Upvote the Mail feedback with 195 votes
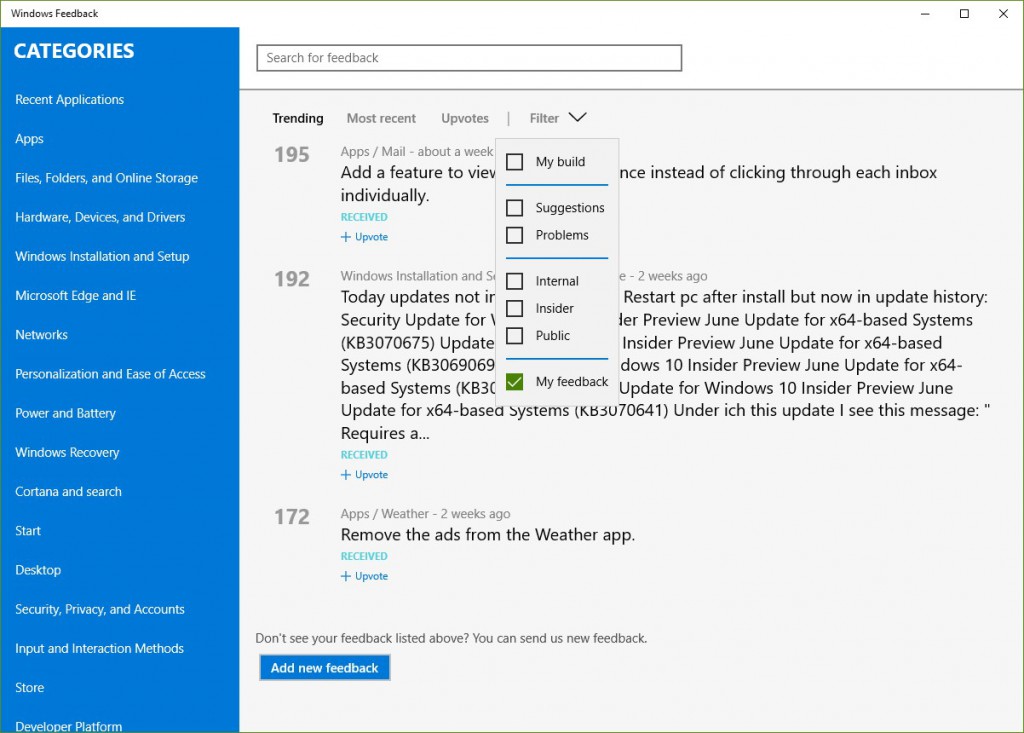 click(x=364, y=236)
